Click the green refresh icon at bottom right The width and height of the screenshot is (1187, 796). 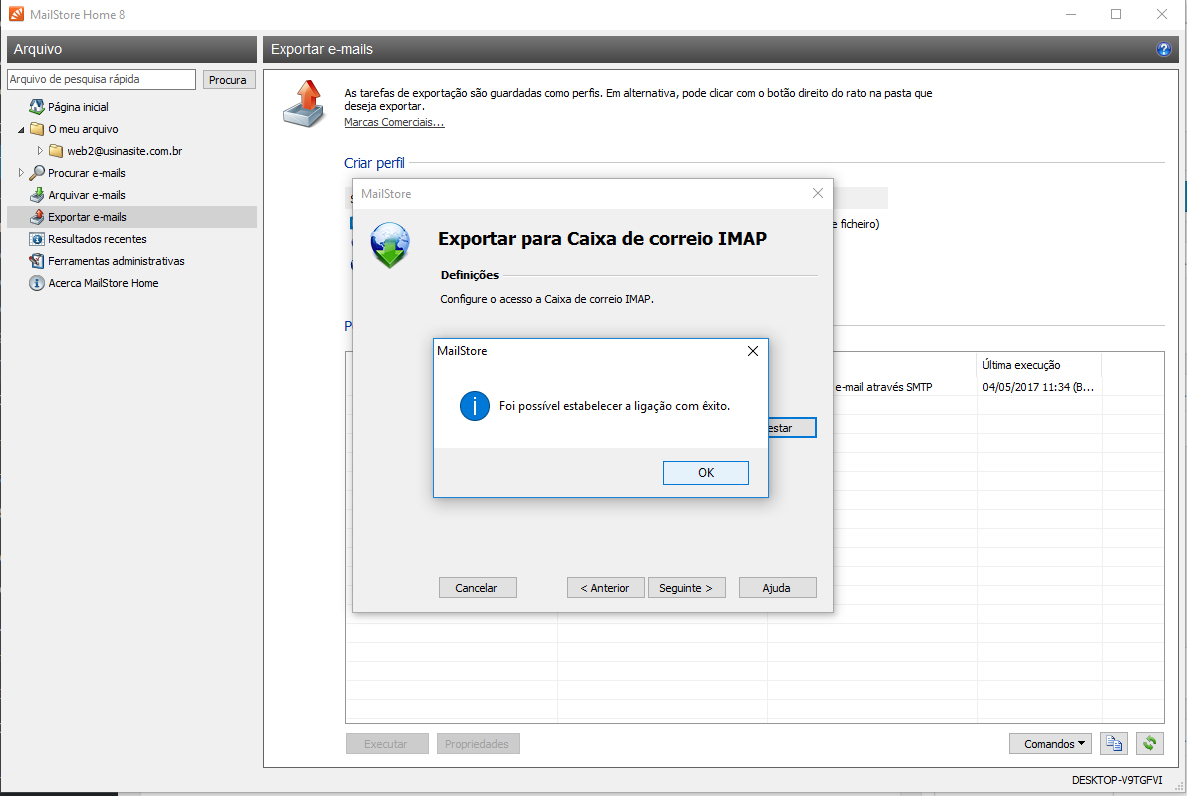(x=1150, y=743)
